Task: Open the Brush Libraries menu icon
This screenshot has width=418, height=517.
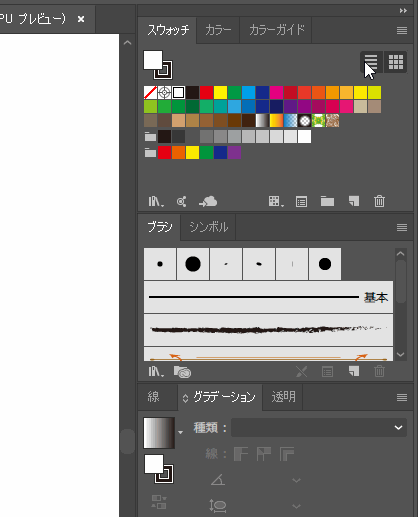Action: [156, 371]
